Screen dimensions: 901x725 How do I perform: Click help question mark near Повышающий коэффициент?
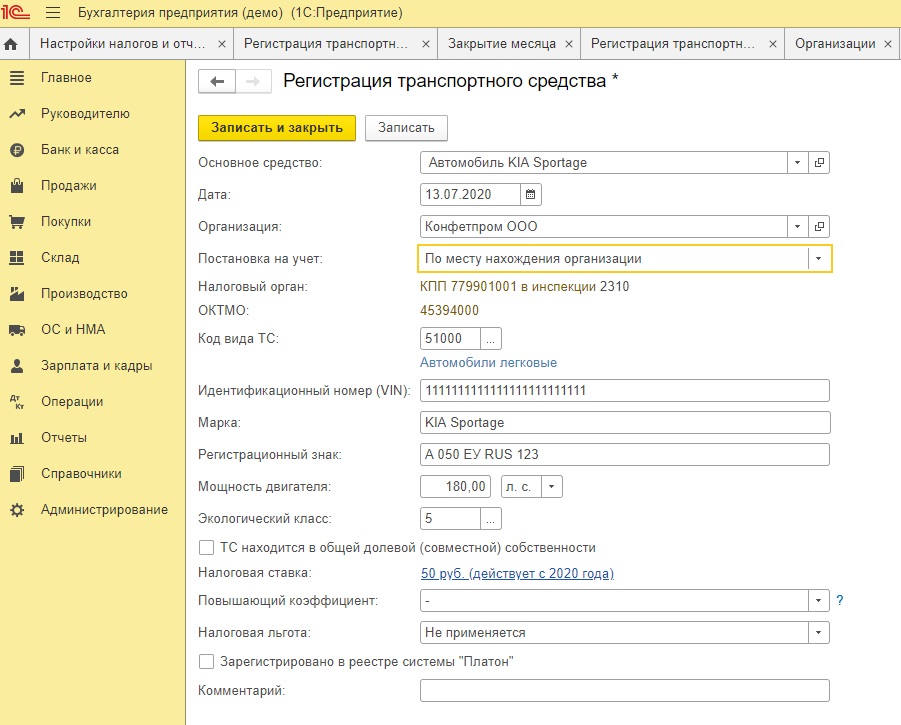840,600
